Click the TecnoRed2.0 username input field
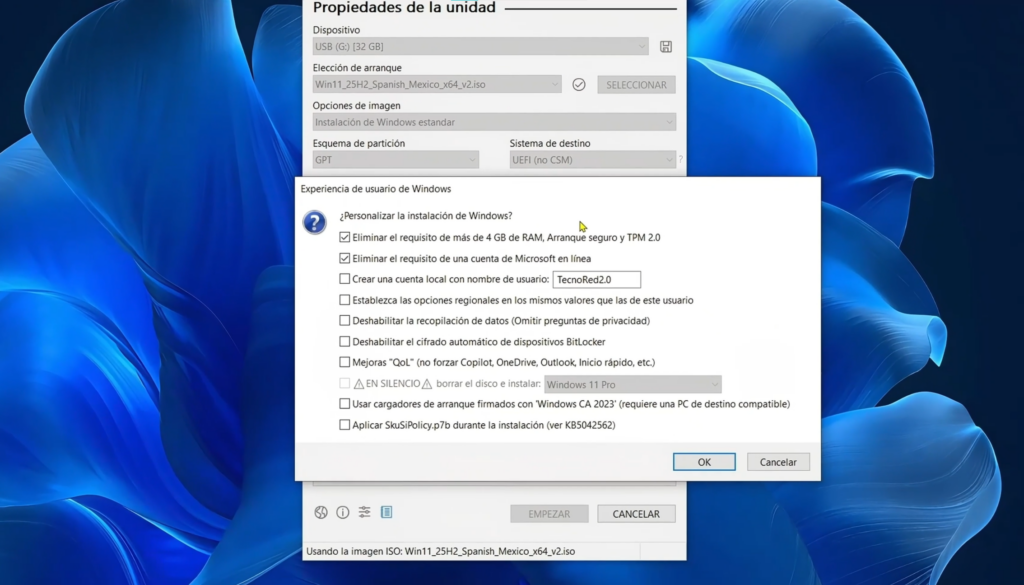Screen dimensions: 1024x585 pos(596,279)
